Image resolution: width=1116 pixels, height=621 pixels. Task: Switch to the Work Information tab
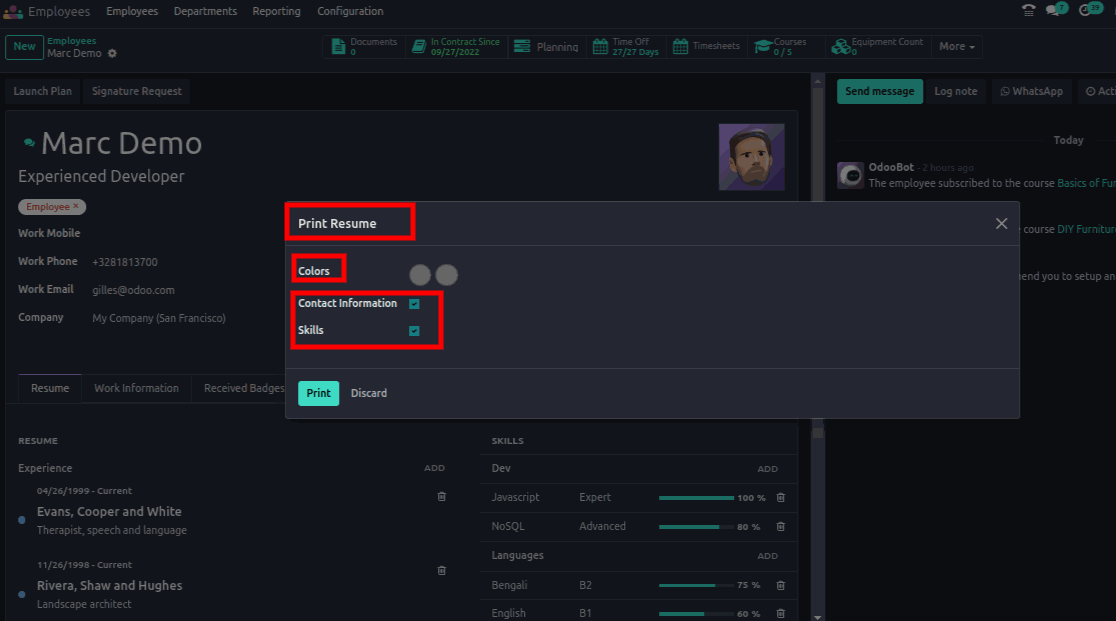pyautogui.click(x=136, y=388)
